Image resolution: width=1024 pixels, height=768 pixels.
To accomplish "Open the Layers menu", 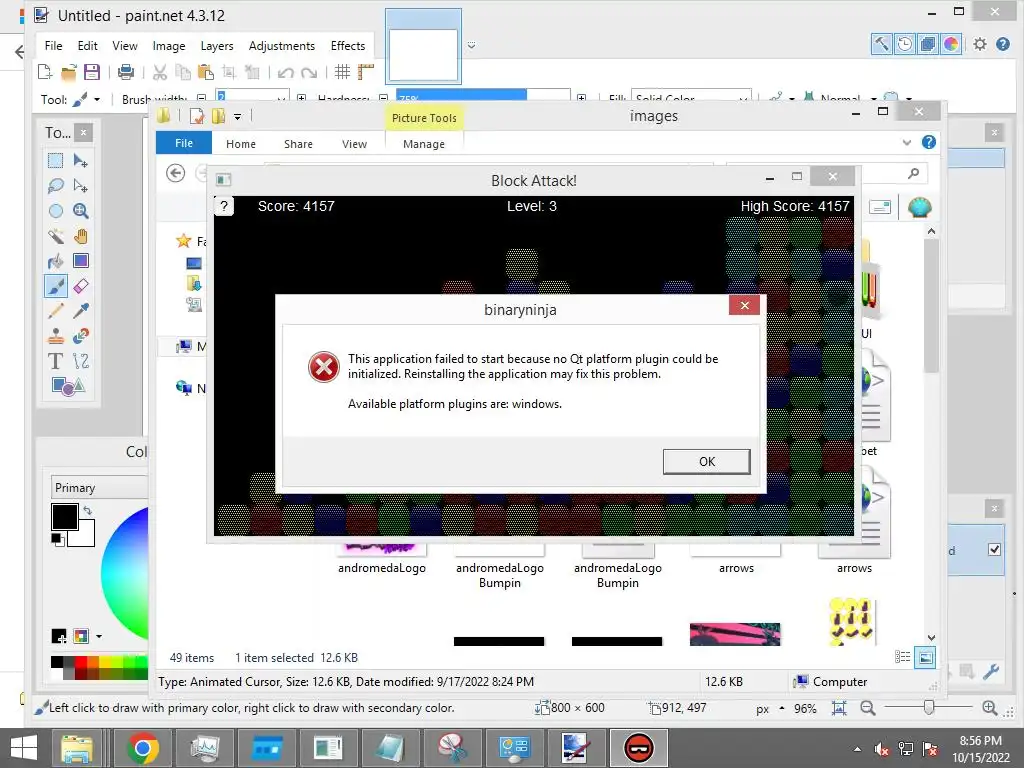I will [x=217, y=46].
